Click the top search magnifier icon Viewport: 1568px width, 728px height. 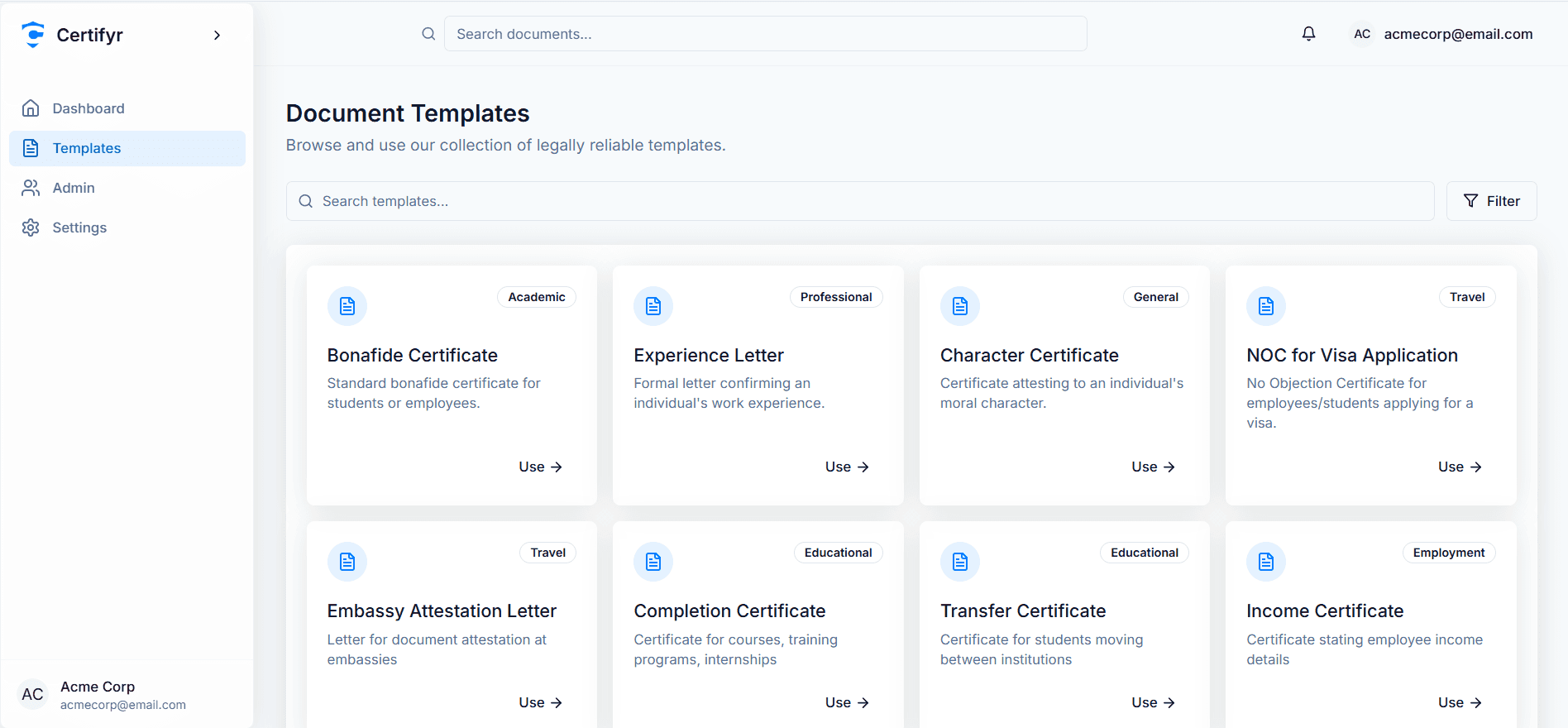pyautogui.click(x=428, y=34)
